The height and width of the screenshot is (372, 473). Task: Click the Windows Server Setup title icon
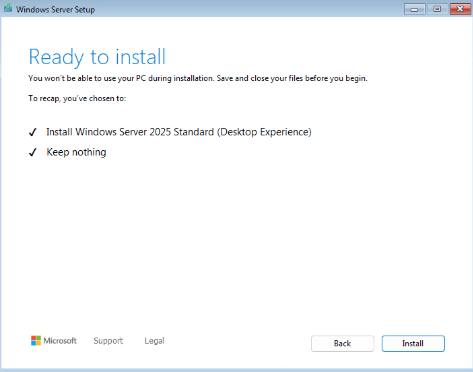tap(8, 9)
